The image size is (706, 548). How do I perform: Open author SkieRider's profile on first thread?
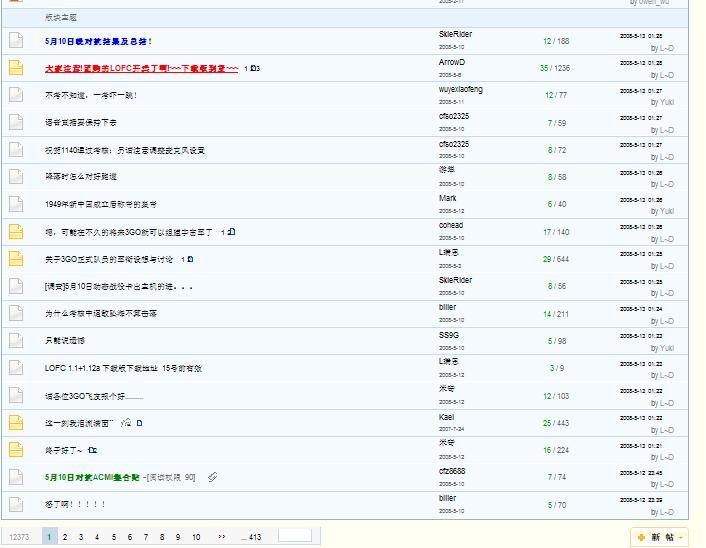coord(455,35)
